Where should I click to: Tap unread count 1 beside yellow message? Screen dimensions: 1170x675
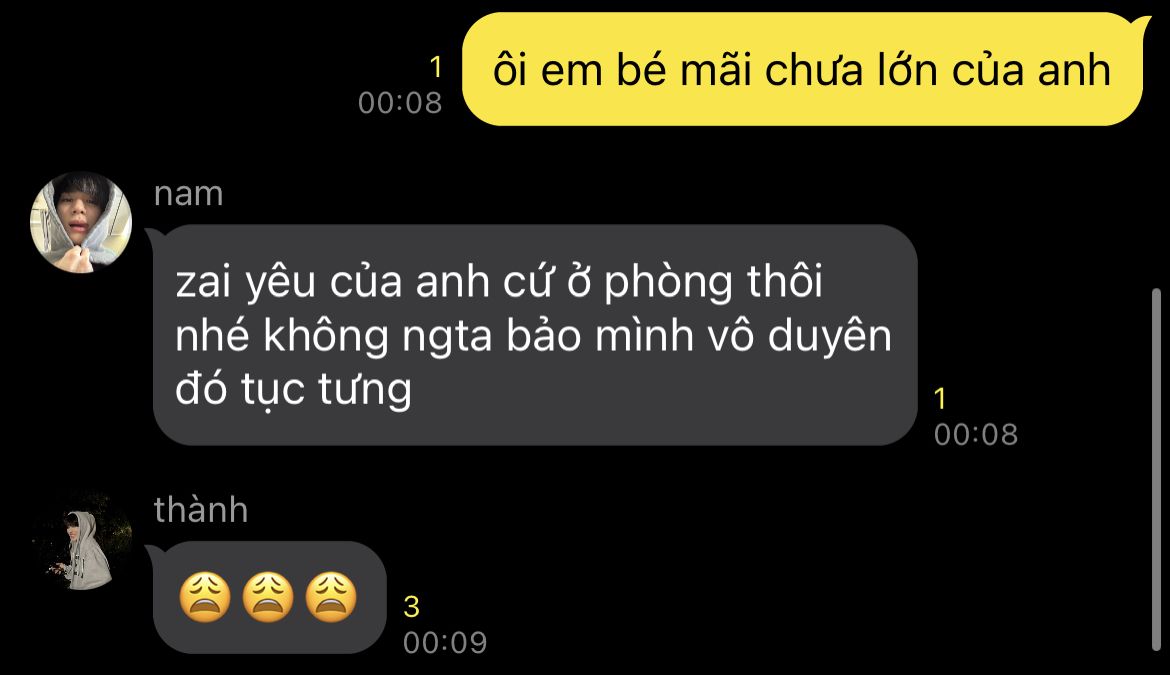pyautogui.click(x=437, y=68)
